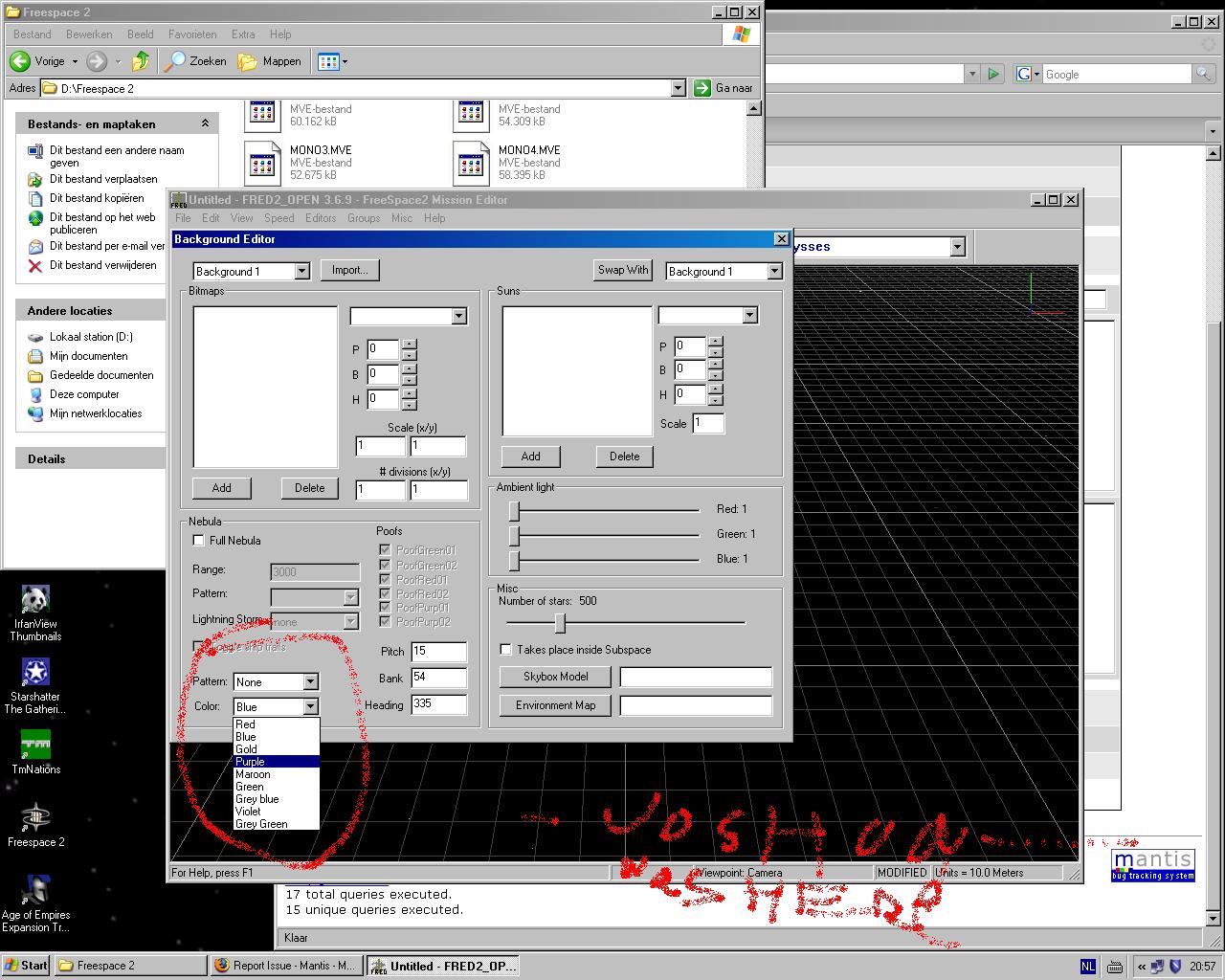Increase the Bitmaps P spinner value
This screenshot has width=1225, height=980.
[x=409, y=344]
